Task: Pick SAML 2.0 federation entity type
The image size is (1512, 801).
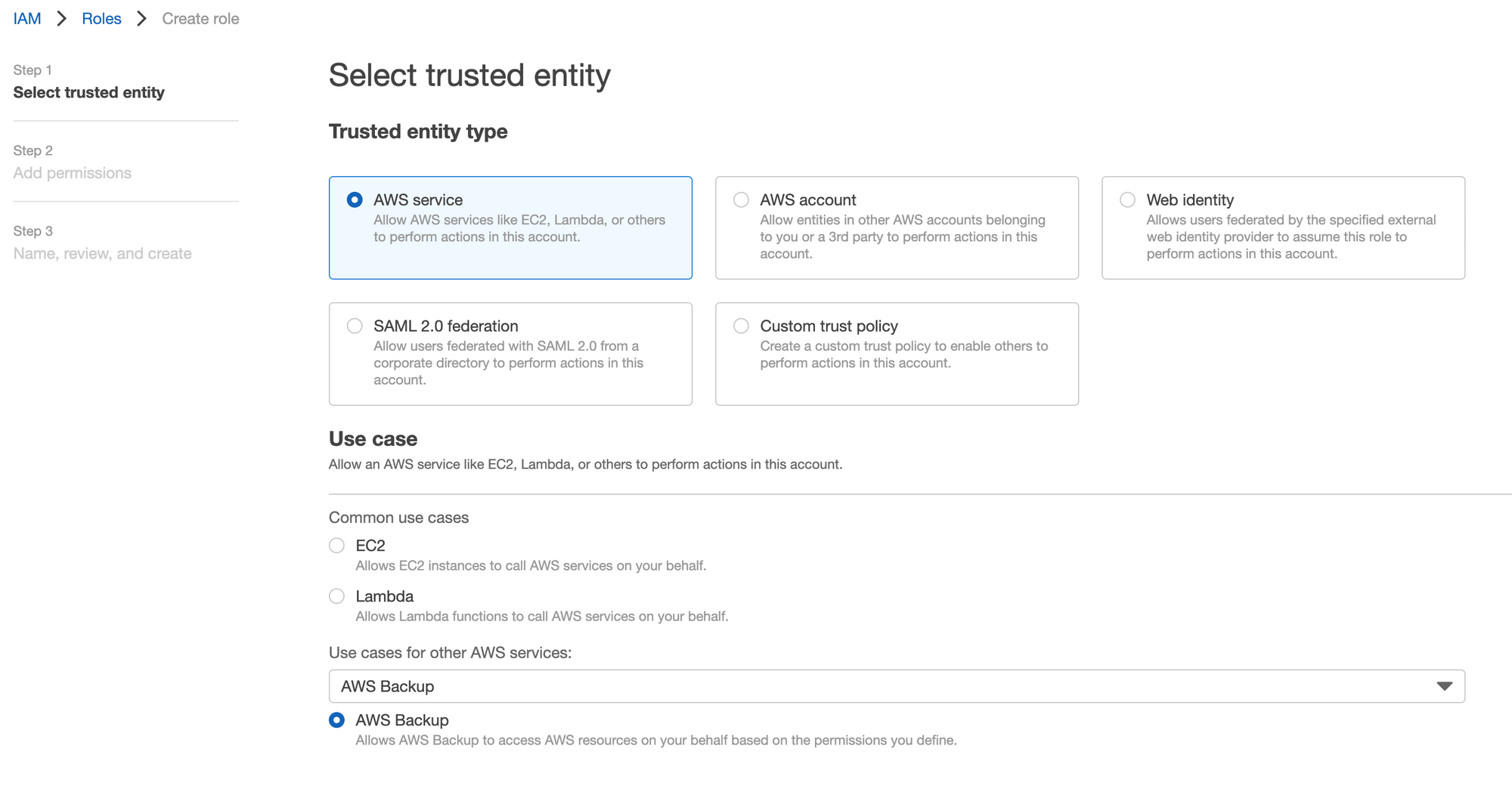Action: tap(355, 326)
